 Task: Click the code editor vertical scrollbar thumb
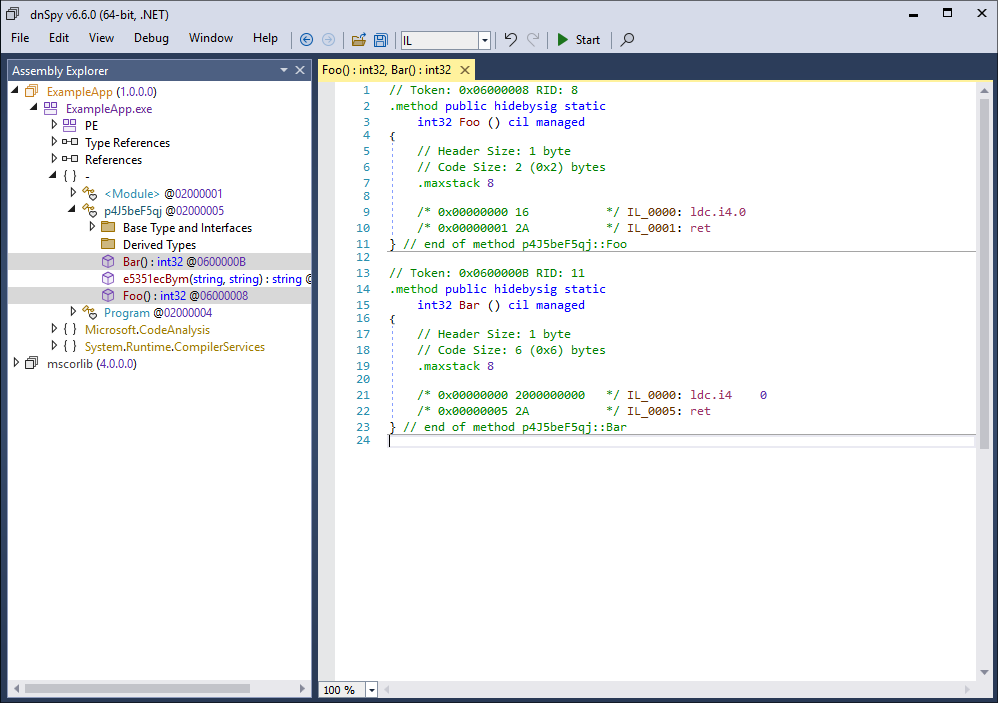984,274
